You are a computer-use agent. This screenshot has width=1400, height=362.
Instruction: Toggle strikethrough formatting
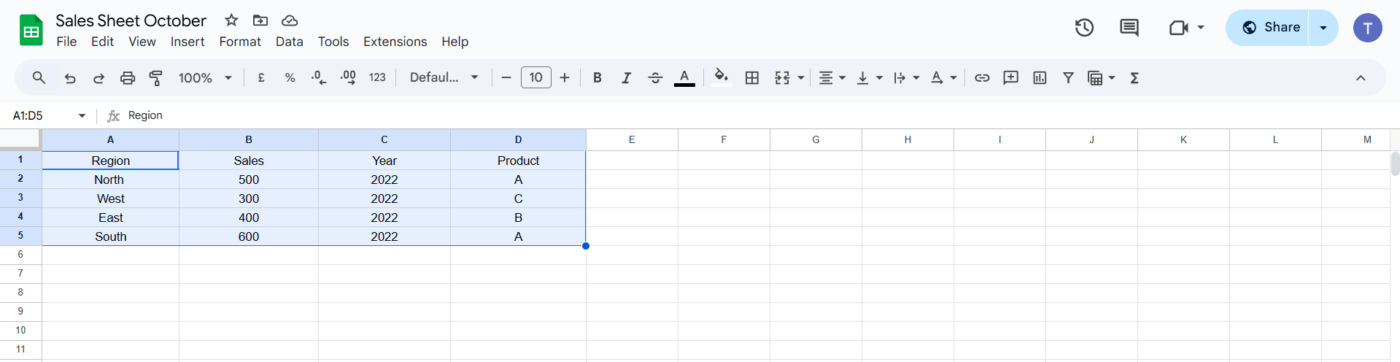[655, 77]
